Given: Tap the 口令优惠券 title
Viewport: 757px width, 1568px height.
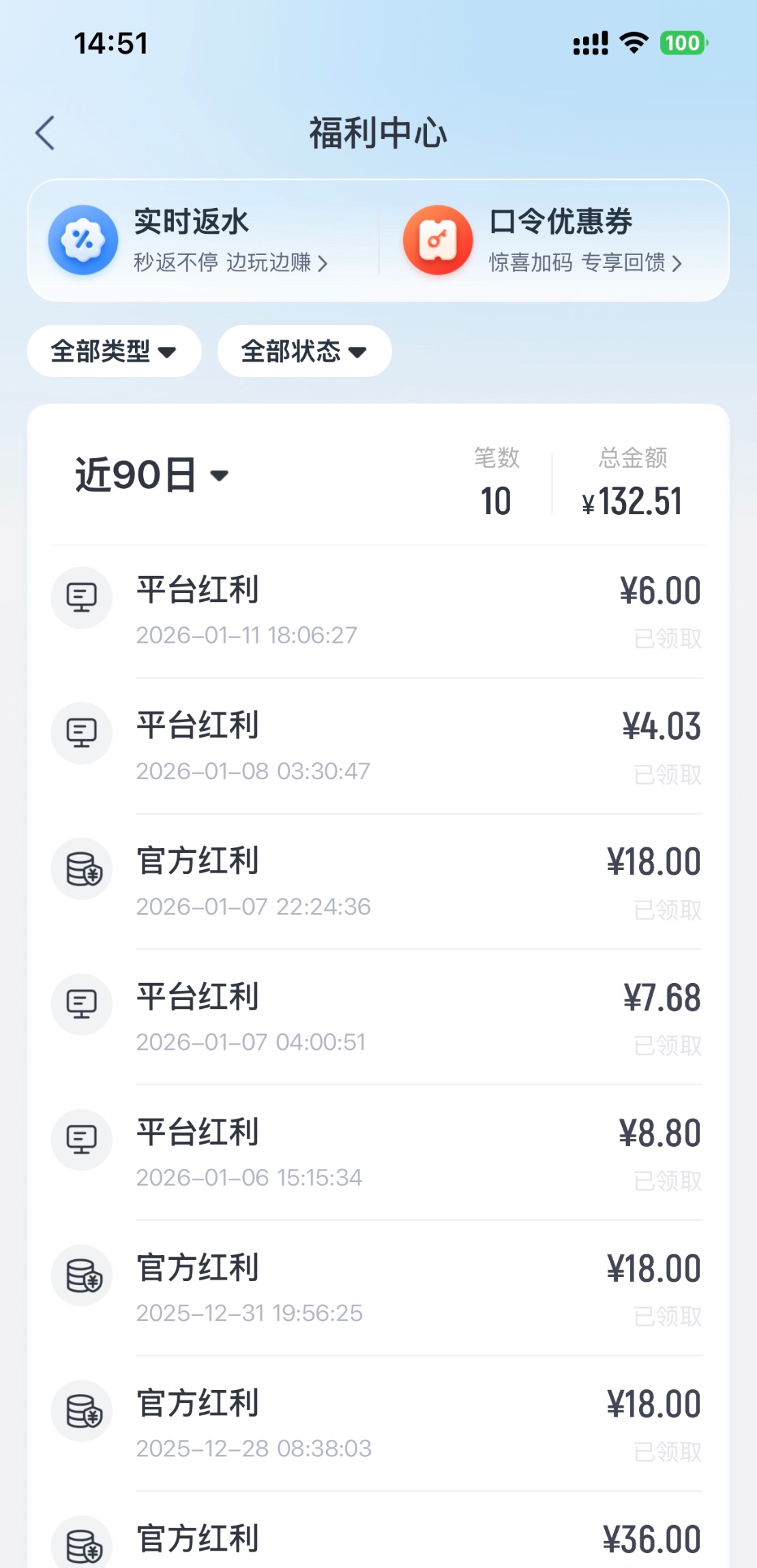Looking at the screenshot, I should [x=561, y=222].
